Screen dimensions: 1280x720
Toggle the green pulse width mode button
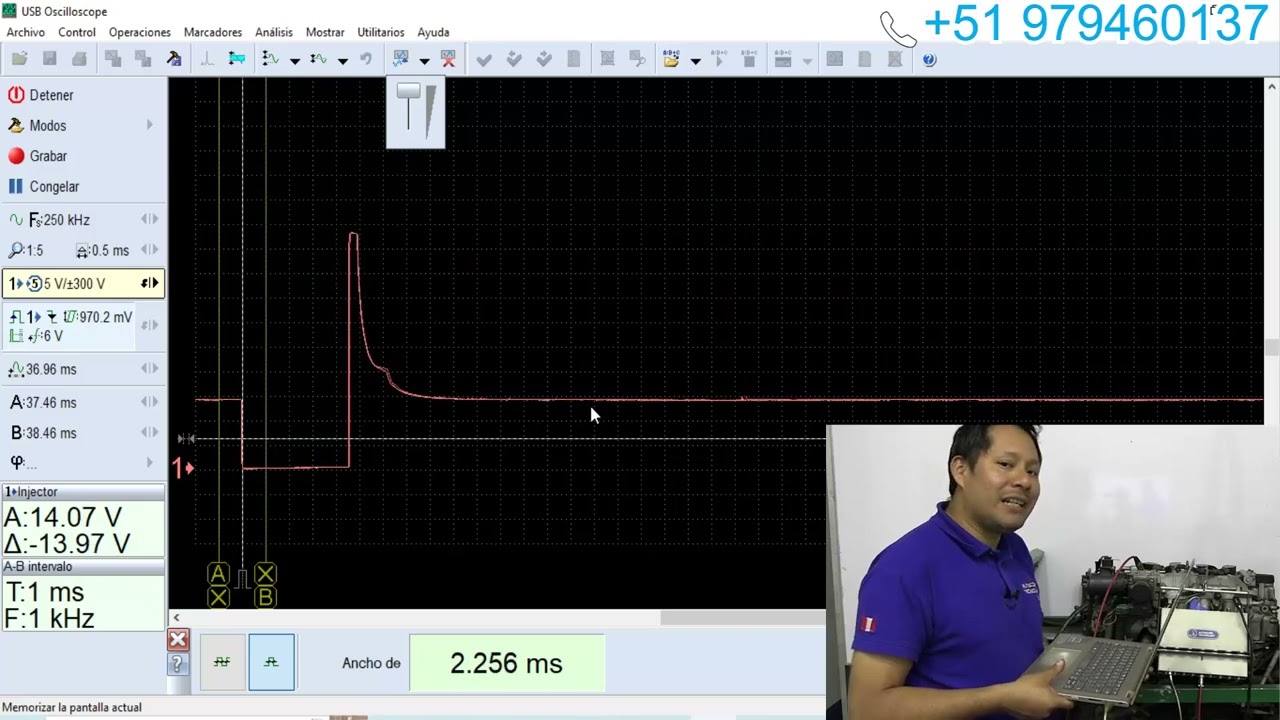[222, 662]
